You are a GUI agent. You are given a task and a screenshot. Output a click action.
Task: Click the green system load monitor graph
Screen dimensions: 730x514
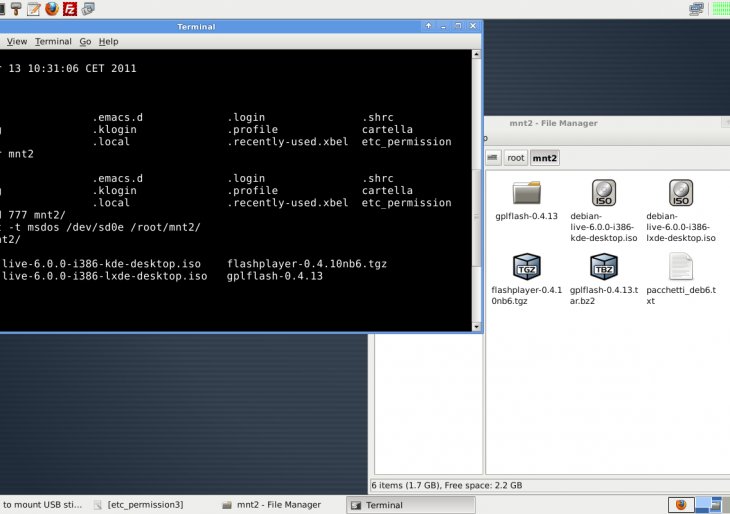tap(721, 8)
